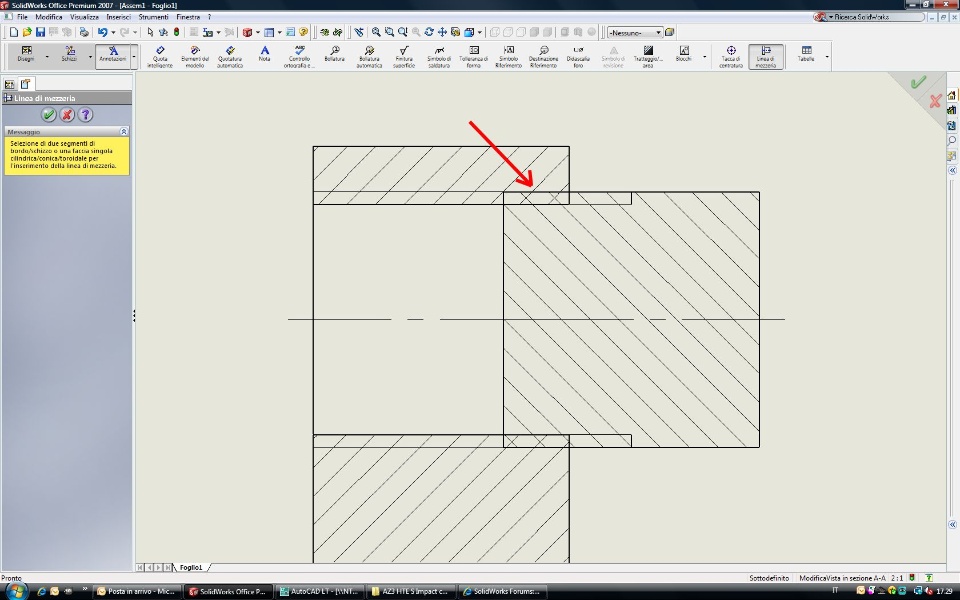Switch to the Posta in arrivo taskbar window

(137, 591)
